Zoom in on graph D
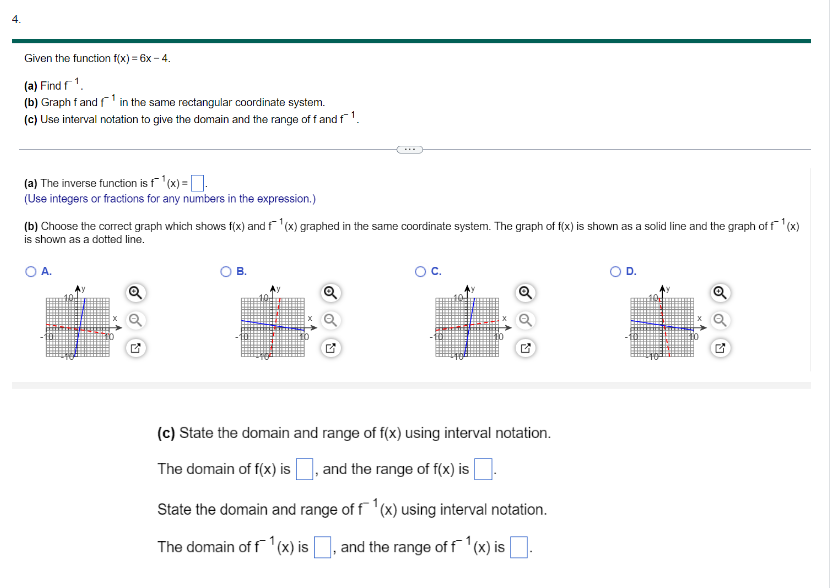The height and width of the screenshot is (588, 830). tap(721, 293)
